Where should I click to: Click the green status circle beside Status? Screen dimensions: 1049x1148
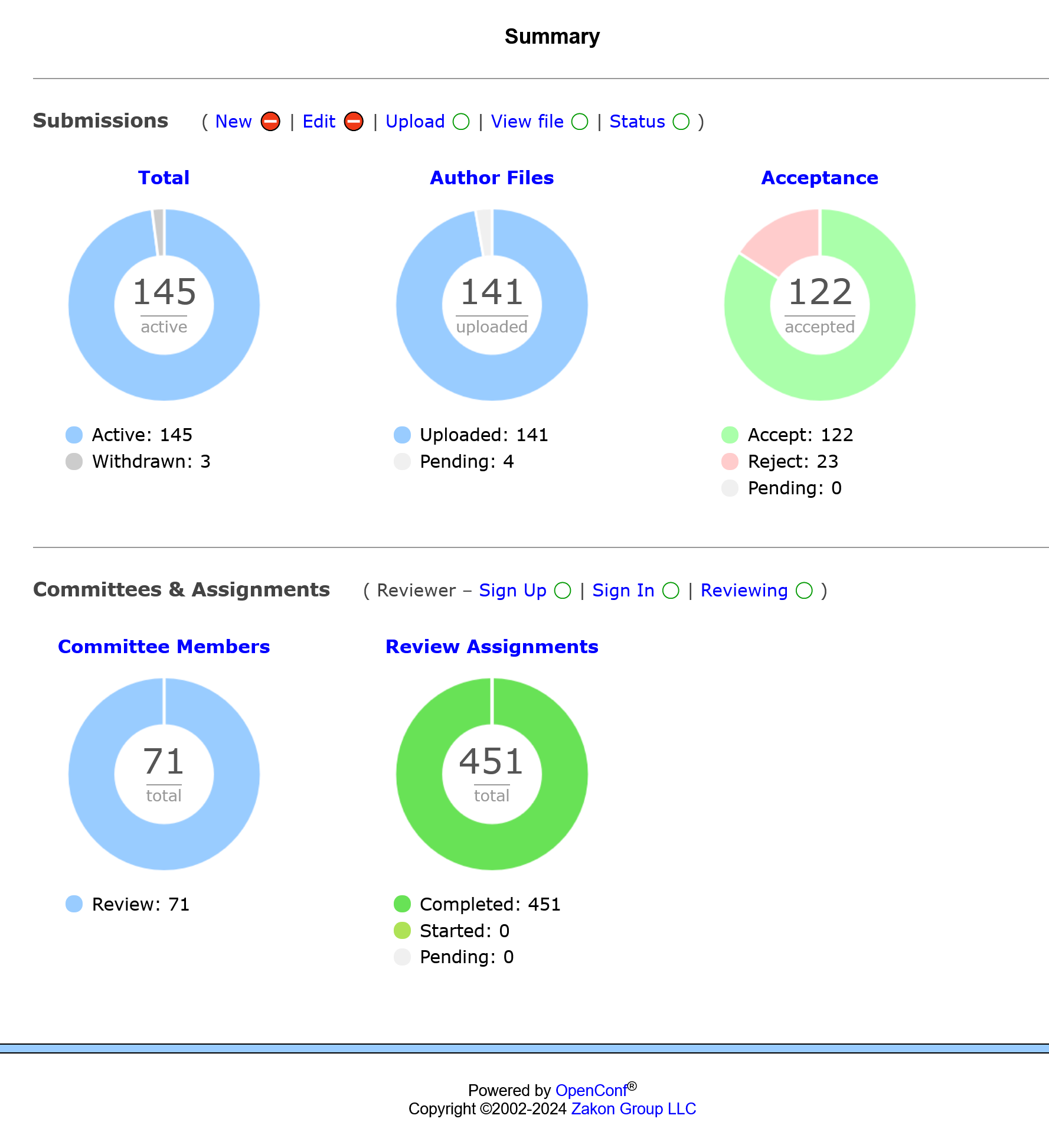click(681, 122)
